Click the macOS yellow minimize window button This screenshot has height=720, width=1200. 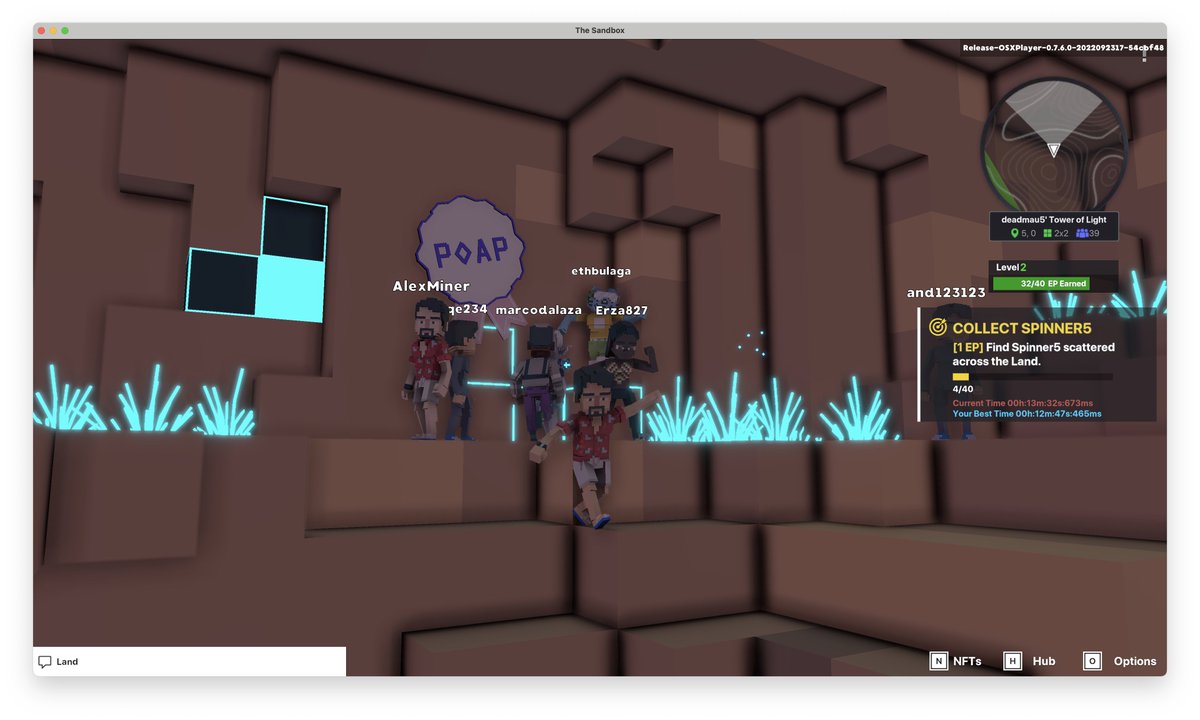pyautogui.click(x=53, y=31)
